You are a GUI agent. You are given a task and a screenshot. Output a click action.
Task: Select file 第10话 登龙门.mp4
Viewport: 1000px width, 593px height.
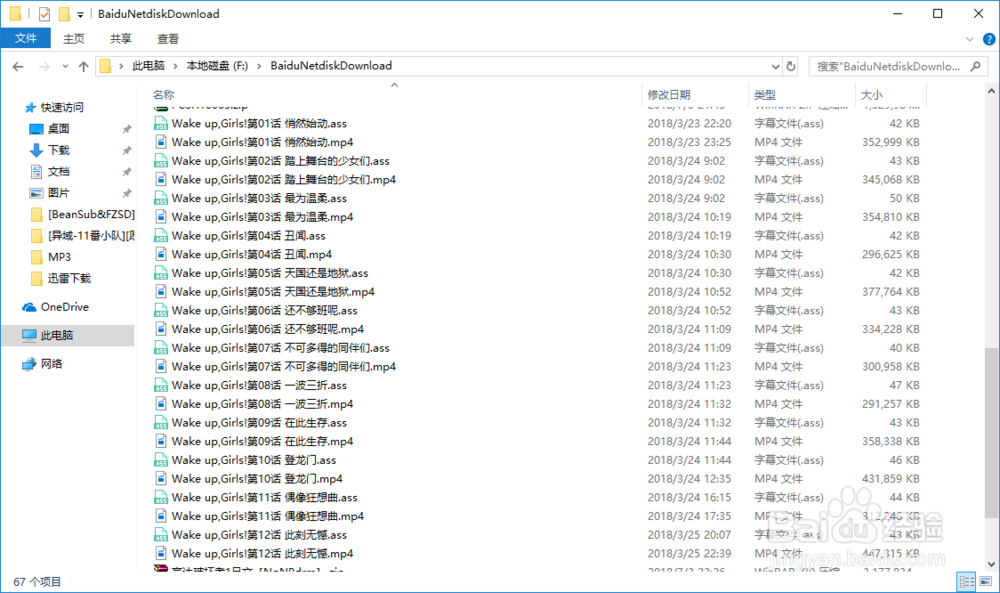click(x=257, y=479)
